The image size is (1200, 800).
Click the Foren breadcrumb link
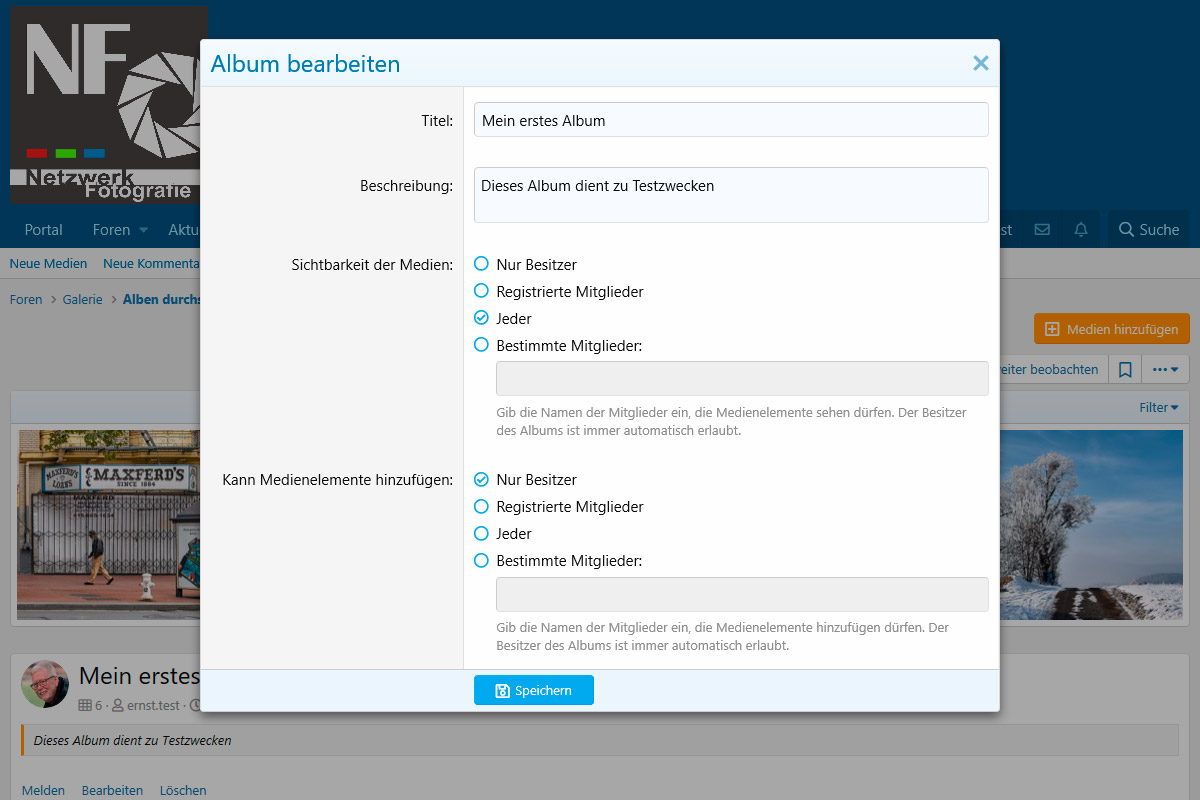click(26, 299)
